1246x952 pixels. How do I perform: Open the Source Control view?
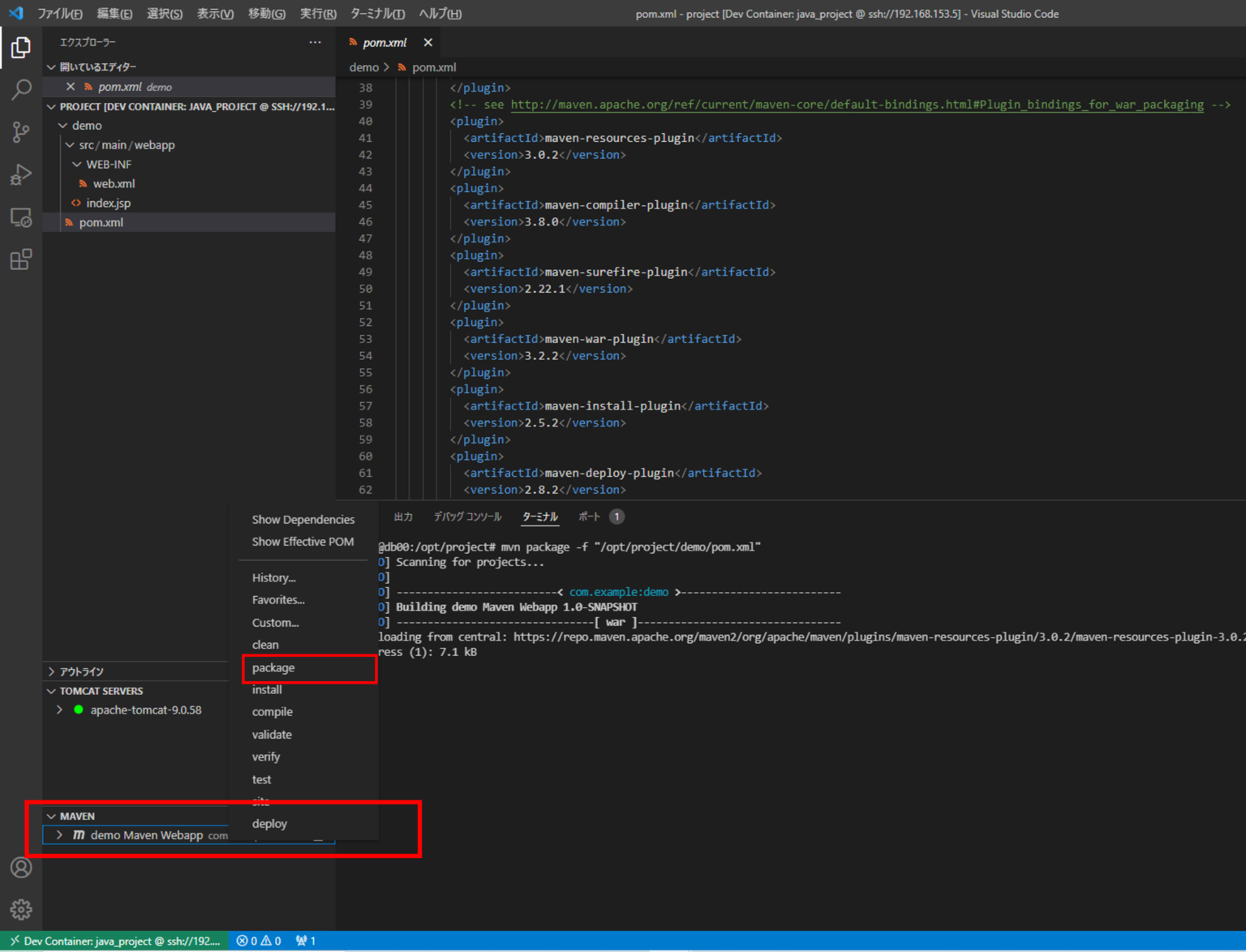click(x=20, y=131)
